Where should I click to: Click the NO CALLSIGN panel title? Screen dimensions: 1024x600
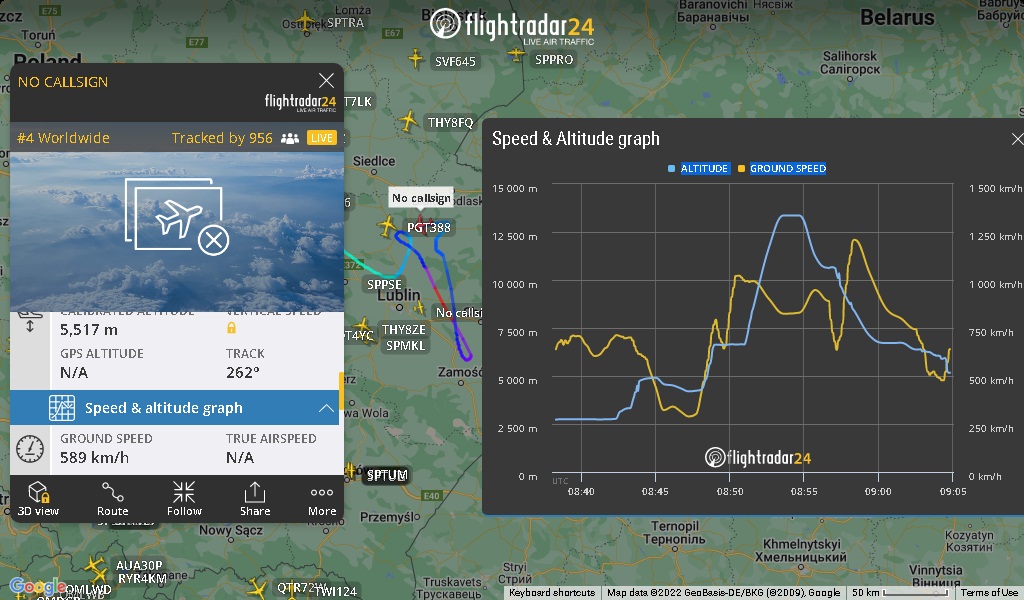(63, 82)
